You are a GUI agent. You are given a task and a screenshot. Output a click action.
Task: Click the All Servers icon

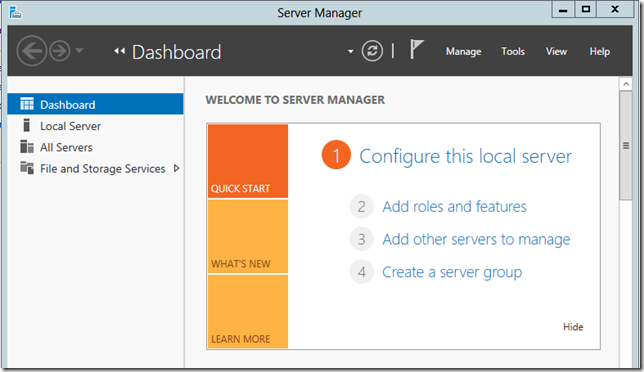(x=27, y=147)
